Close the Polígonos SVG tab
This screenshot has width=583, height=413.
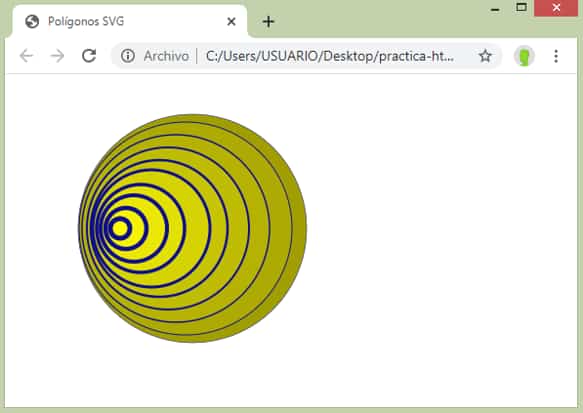pos(231,22)
